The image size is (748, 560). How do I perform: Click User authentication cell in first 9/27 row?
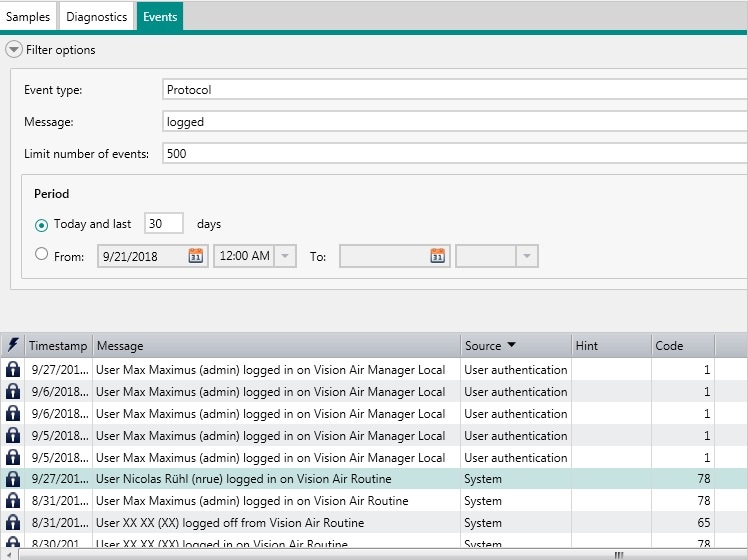pyautogui.click(x=516, y=370)
